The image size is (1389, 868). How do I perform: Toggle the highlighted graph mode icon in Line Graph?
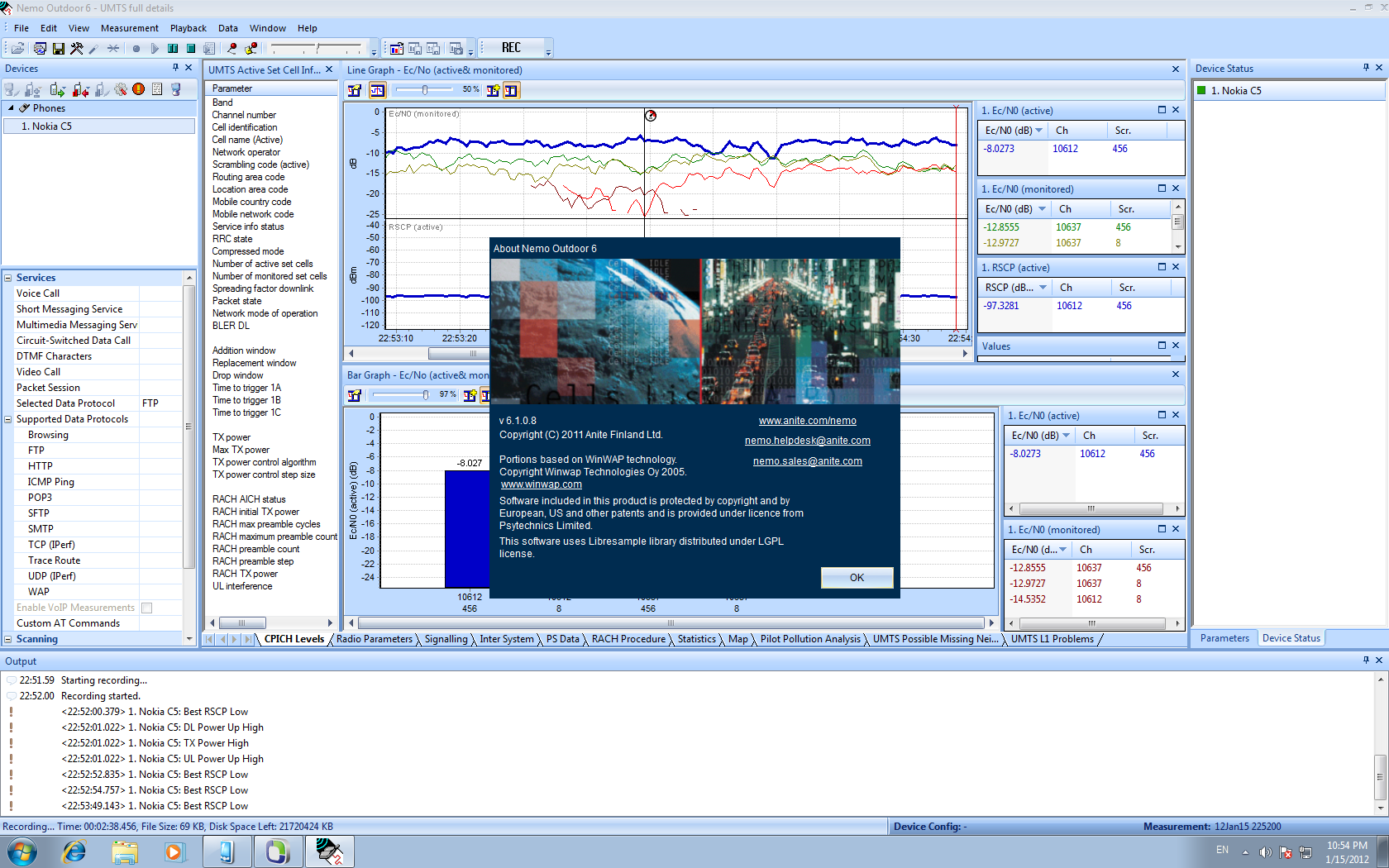click(378, 90)
